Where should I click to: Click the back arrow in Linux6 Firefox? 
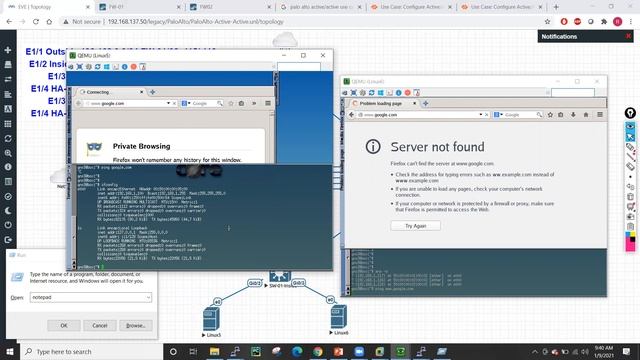[x=351, y=115]
